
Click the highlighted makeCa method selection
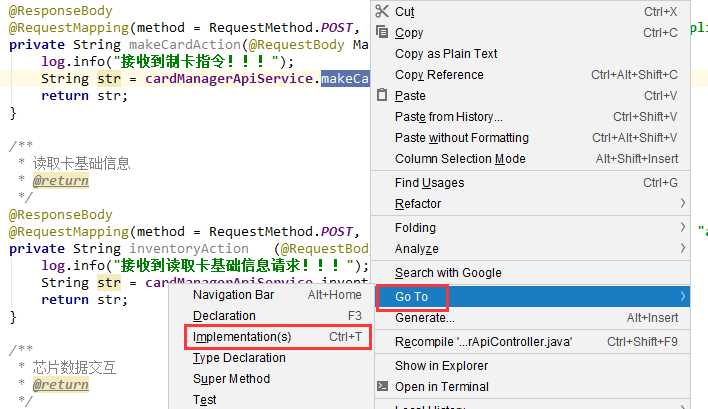coord(345,79)
